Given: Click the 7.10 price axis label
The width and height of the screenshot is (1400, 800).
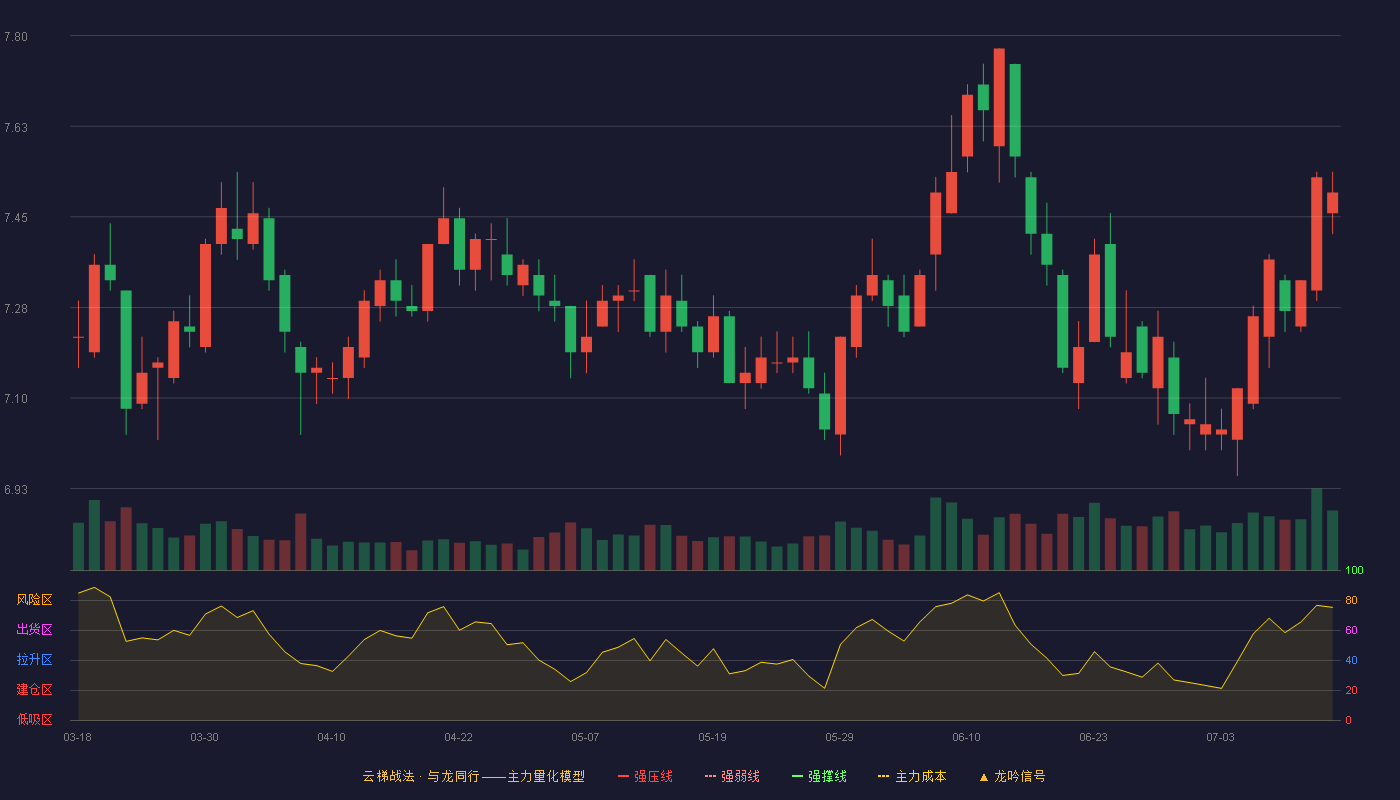Looking at the screenshot, I should pos(16,400).
